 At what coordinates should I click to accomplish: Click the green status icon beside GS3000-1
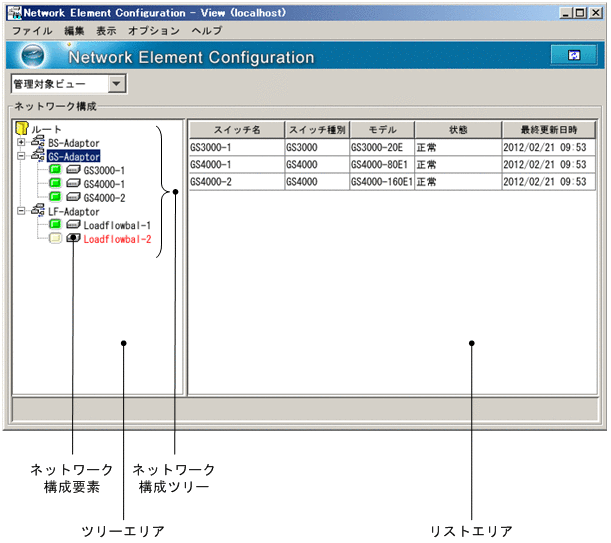click(56, 171)
